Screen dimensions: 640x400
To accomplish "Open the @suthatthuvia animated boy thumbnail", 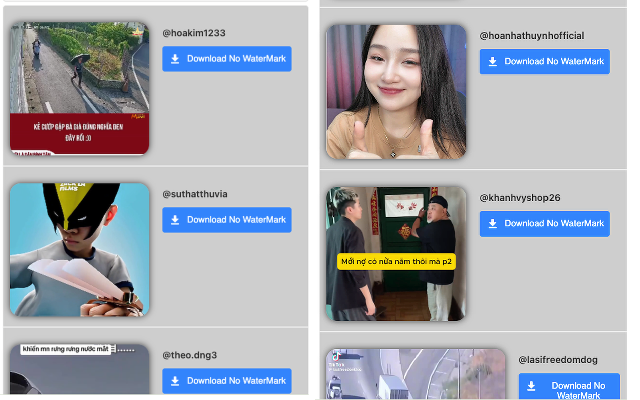I will tap(80, 250).
